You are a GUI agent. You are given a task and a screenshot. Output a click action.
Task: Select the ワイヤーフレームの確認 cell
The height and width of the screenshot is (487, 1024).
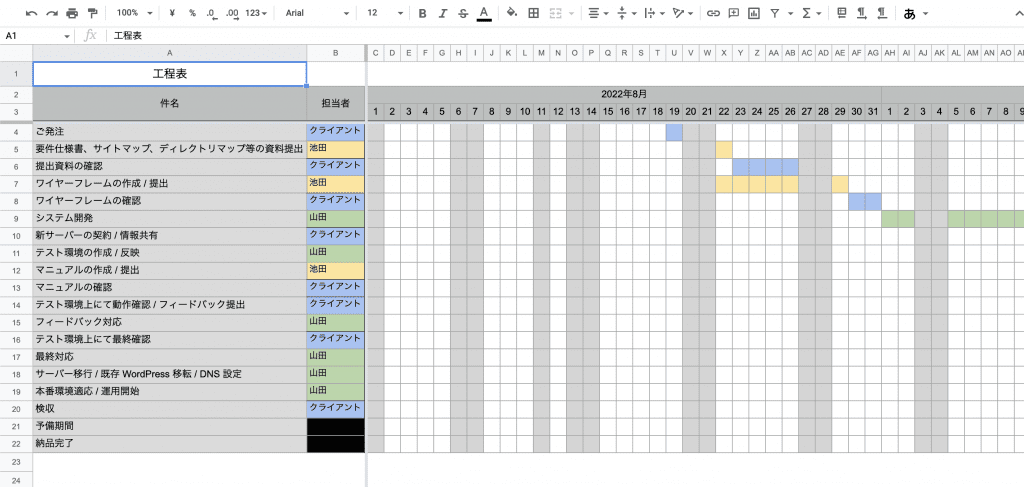[x=170, y=201]
